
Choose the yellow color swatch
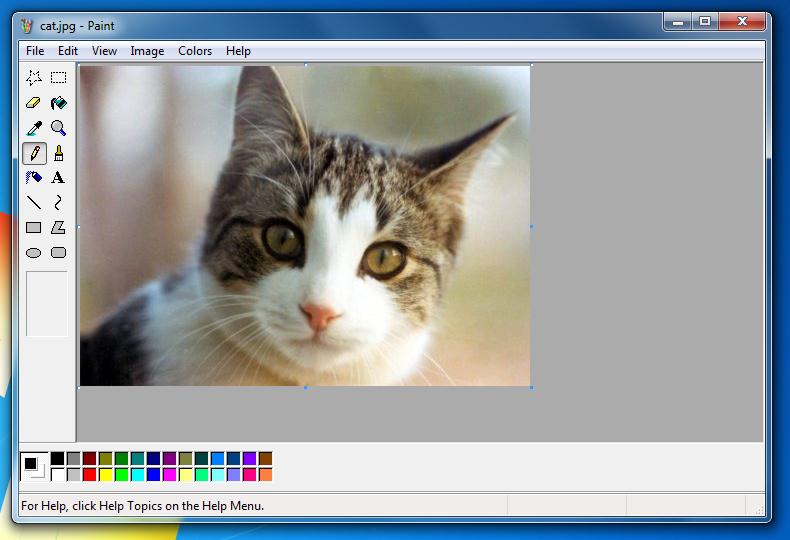point(106,474)
